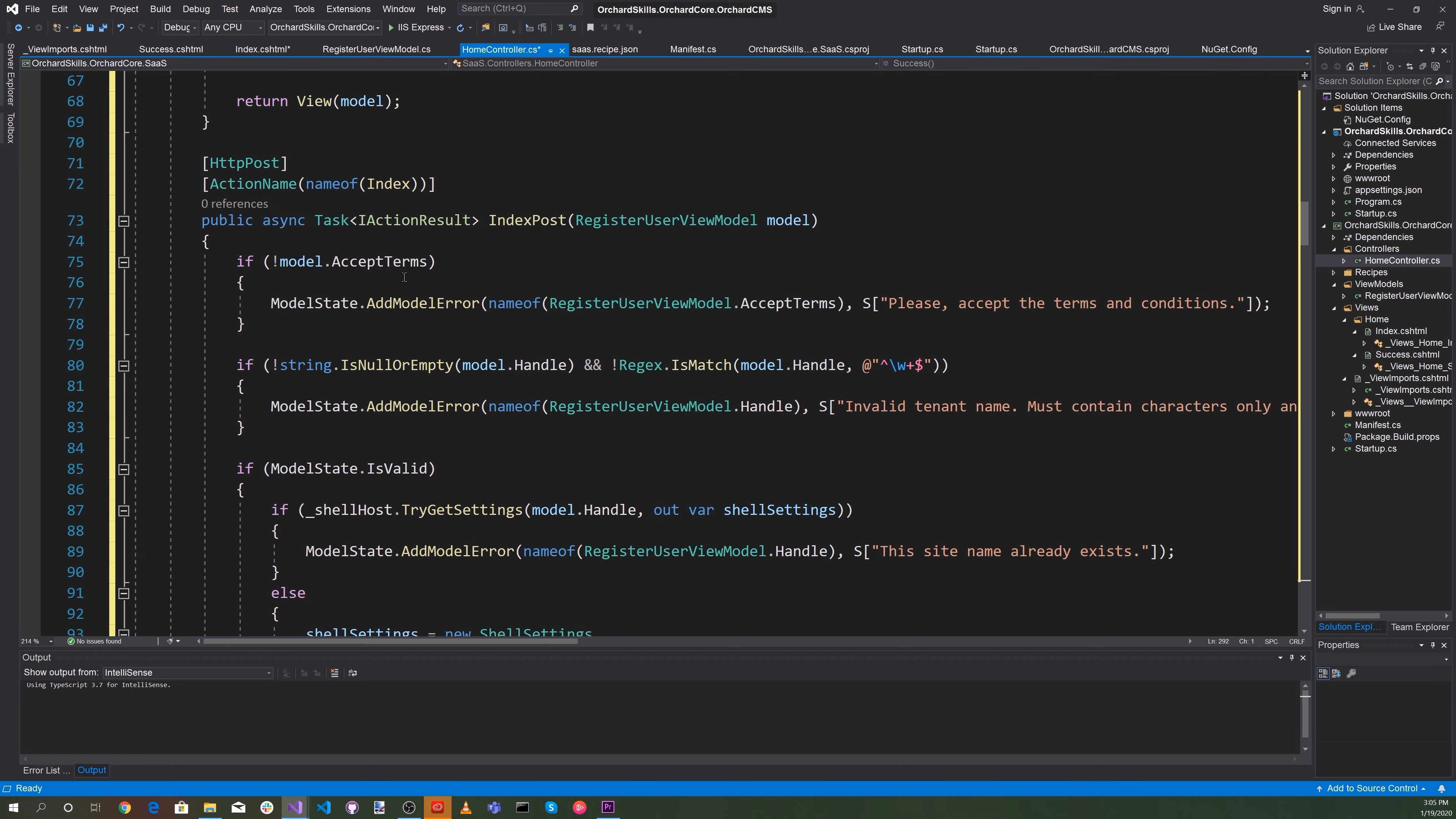Click Switch Views icon in Solution Explorer
This screenshot has width=1456, height=819.
tap(1363, 67)
